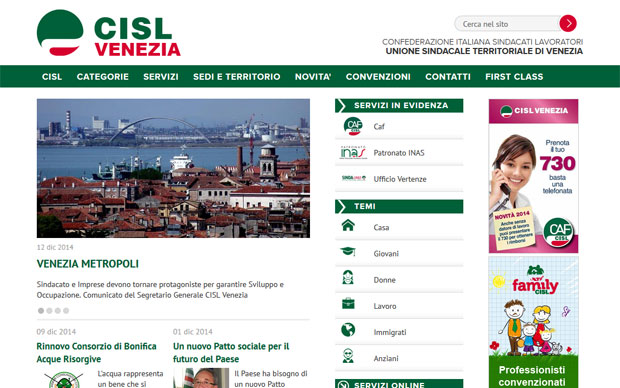The image size is (620, 388).
Task: Click the Immigrati theme link
Action: [389, 332]
